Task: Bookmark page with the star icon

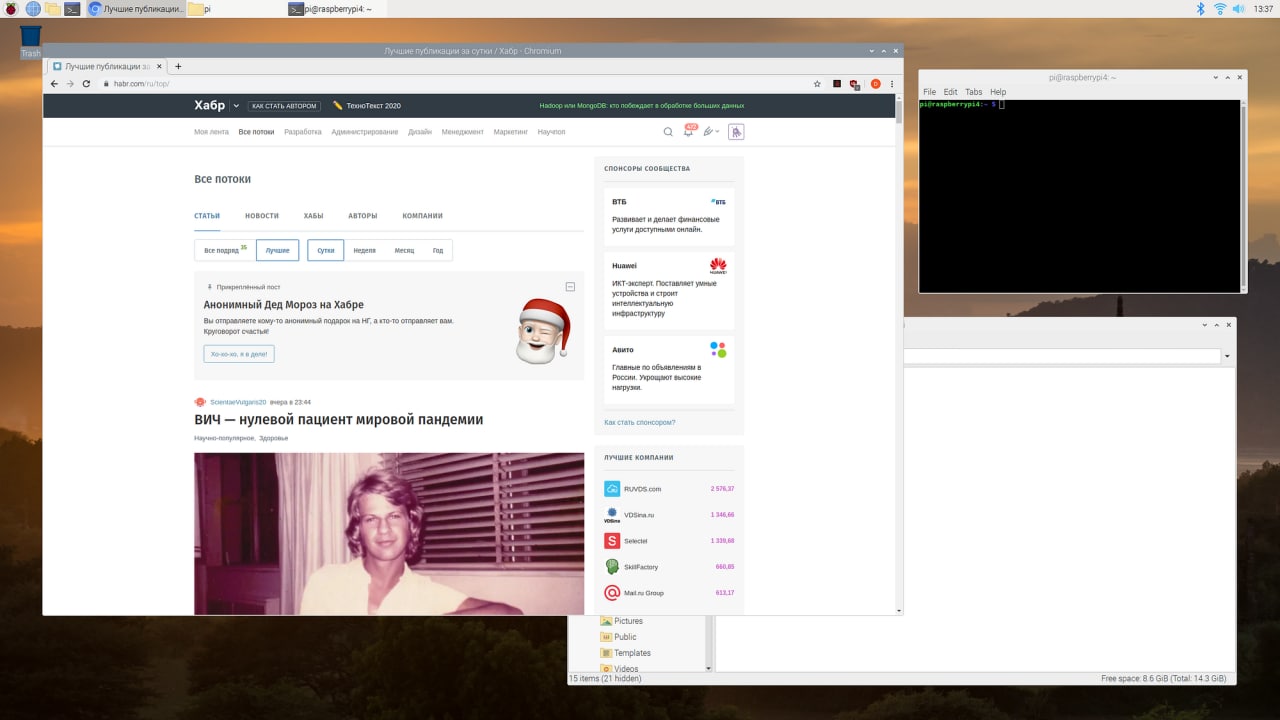Action: point(817,84)
